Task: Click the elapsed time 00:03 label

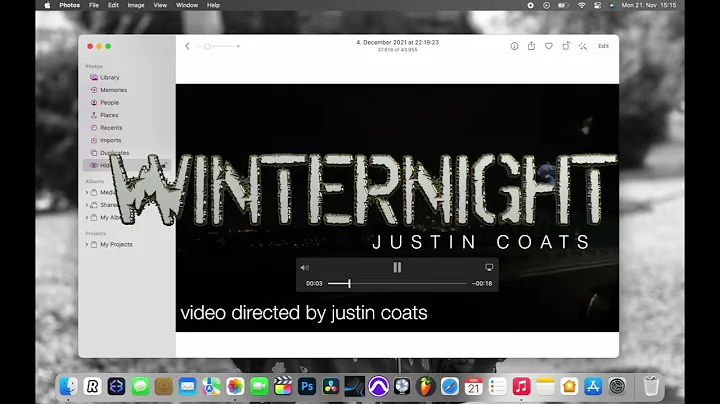Action: tap(314, 284)
